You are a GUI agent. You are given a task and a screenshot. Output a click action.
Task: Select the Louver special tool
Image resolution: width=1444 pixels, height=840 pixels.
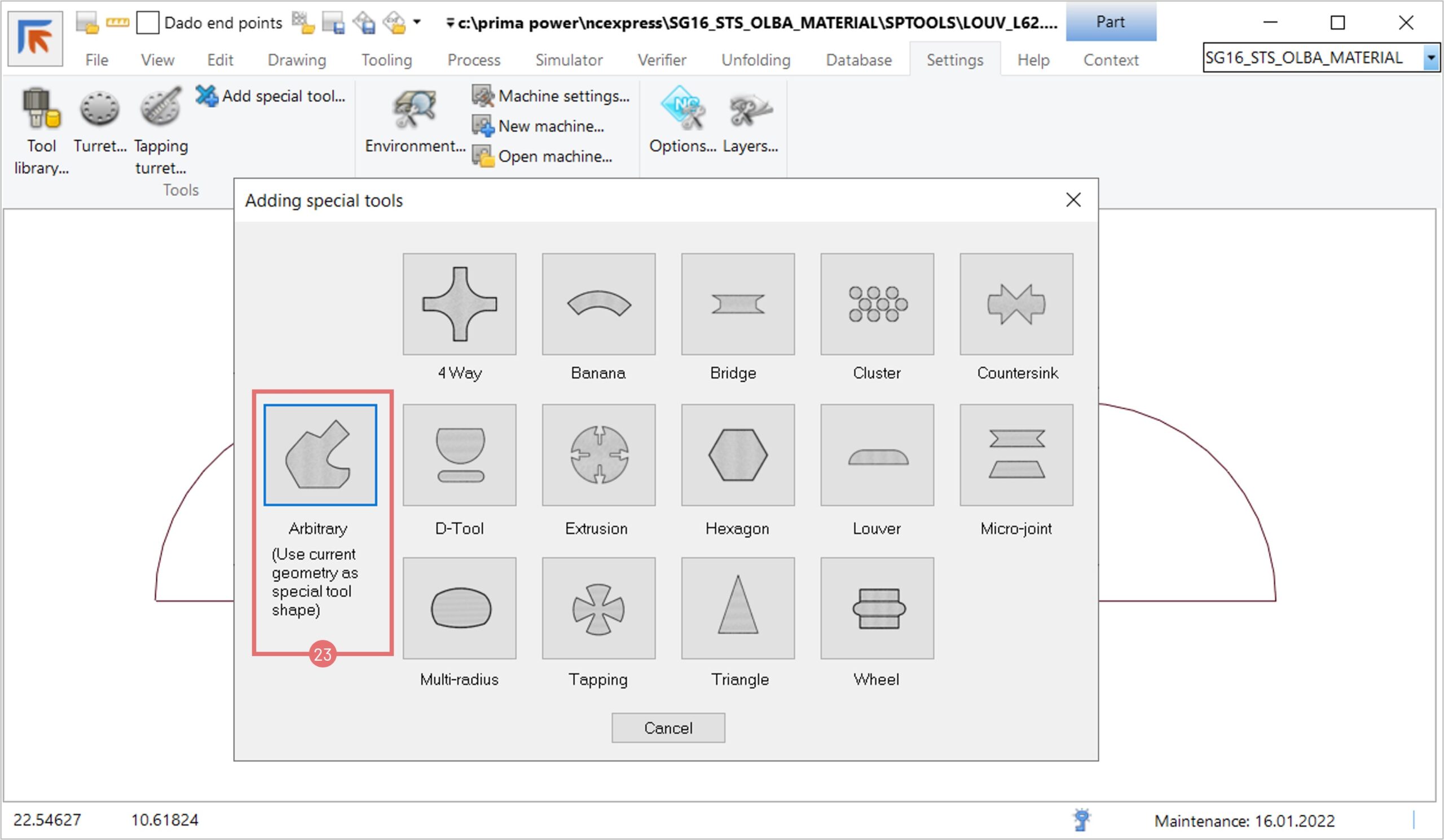[x=877, y=455]
